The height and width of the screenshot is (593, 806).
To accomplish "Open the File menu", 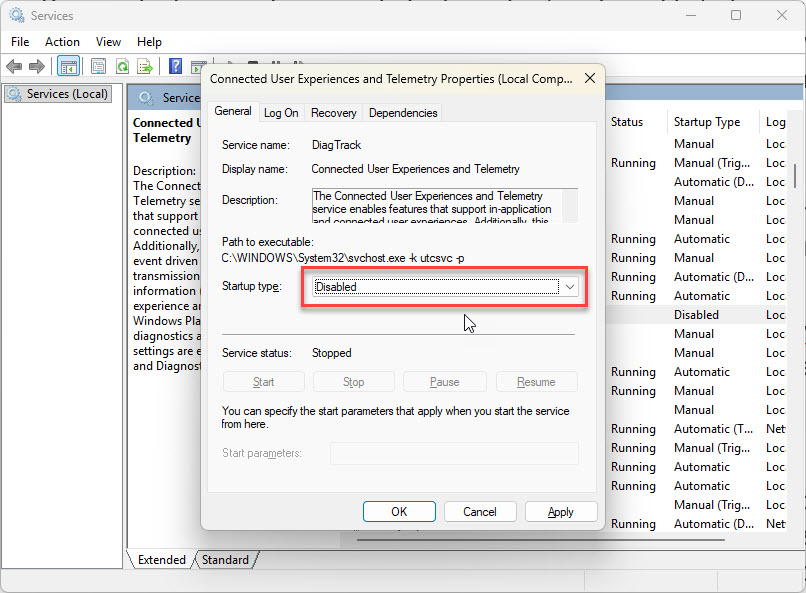I will (20, 42).
